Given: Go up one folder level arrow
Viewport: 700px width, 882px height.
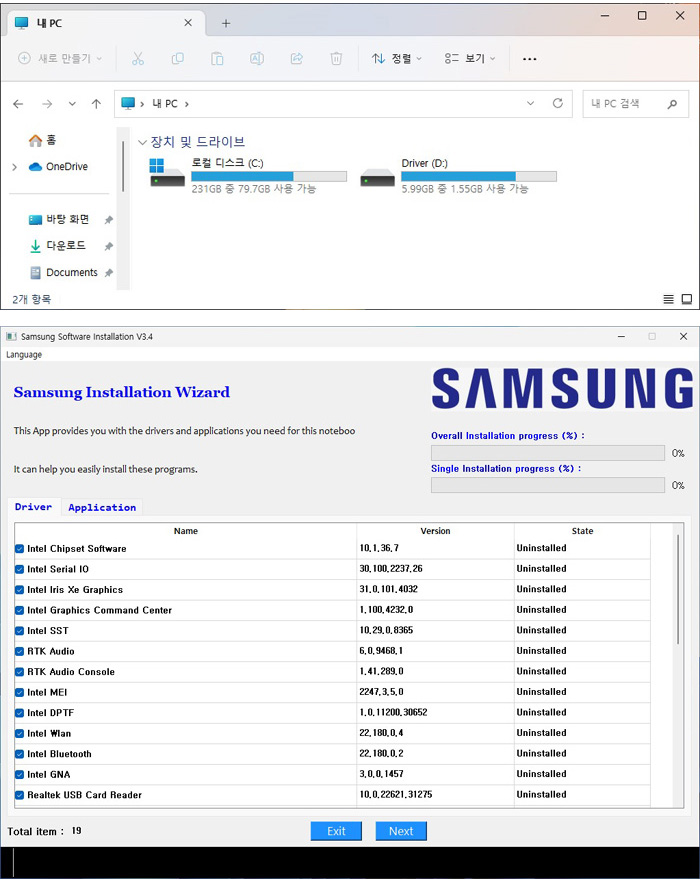Looking at the screenshot, I should 96,104.
